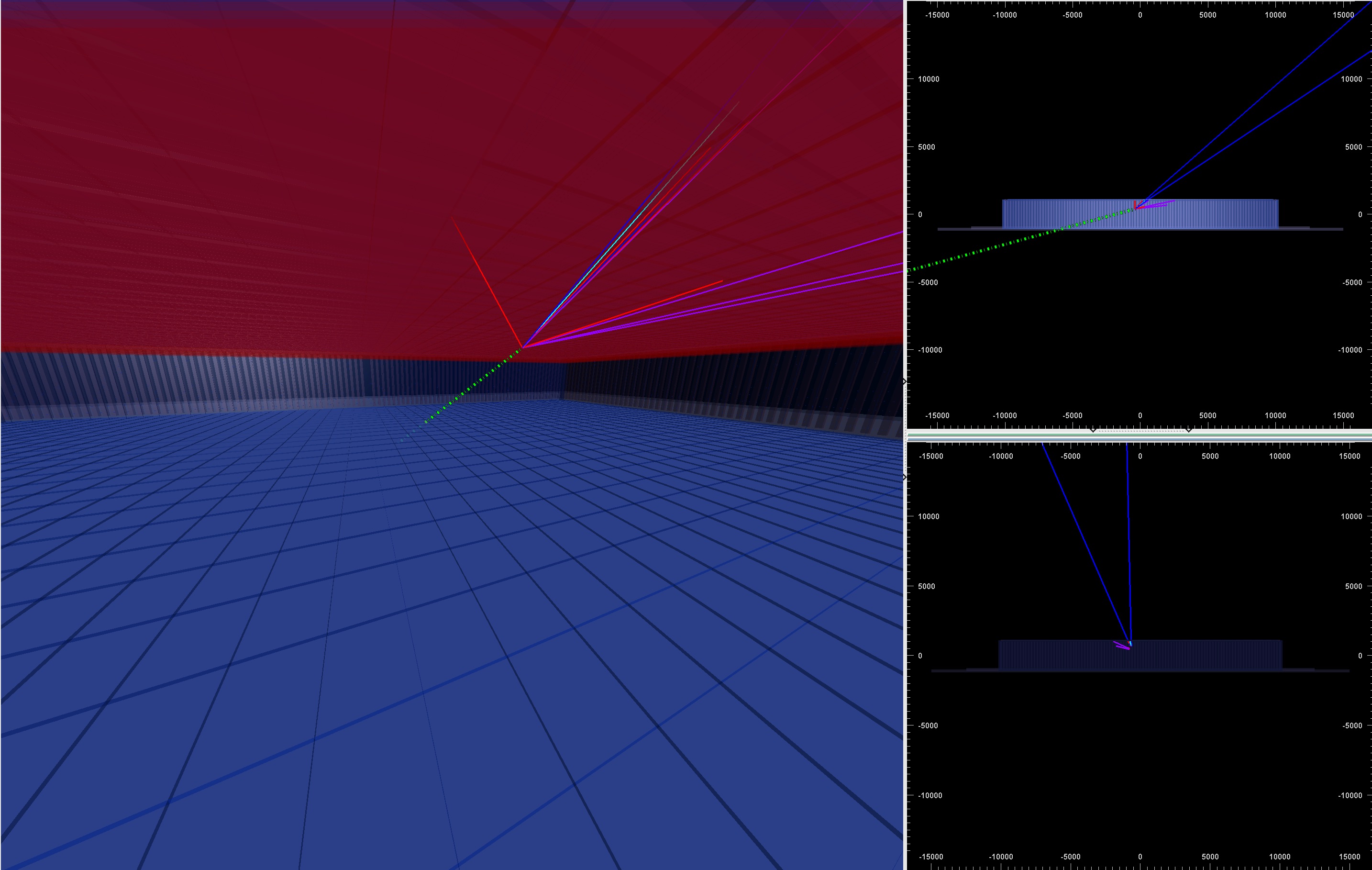
Task: Click the upper collapse arrow on vertical splitter
Action: point(905,381)
